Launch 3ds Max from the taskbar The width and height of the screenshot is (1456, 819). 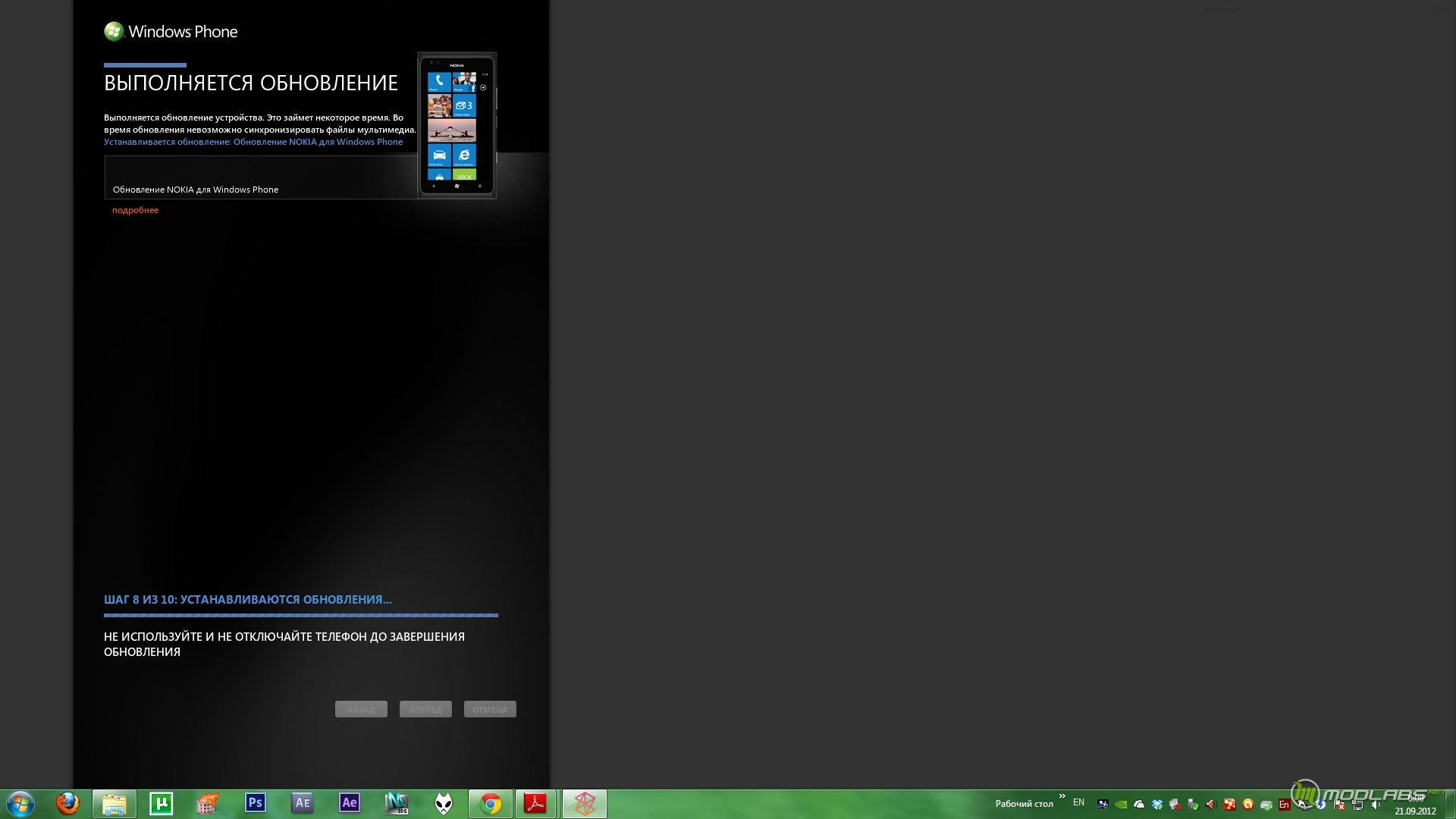[x=397, y=803]
